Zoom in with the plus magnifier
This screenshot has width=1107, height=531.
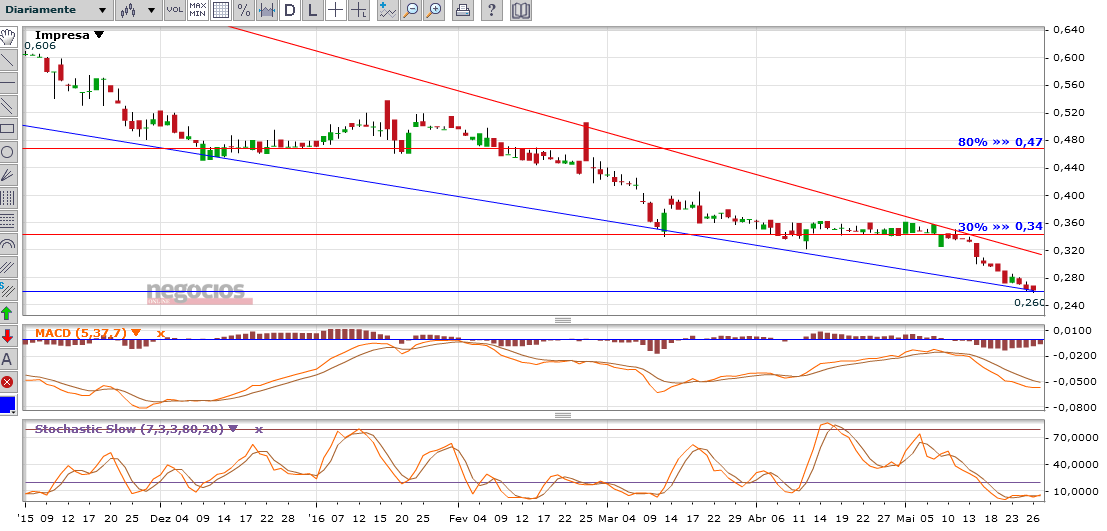tap(433, 10)
